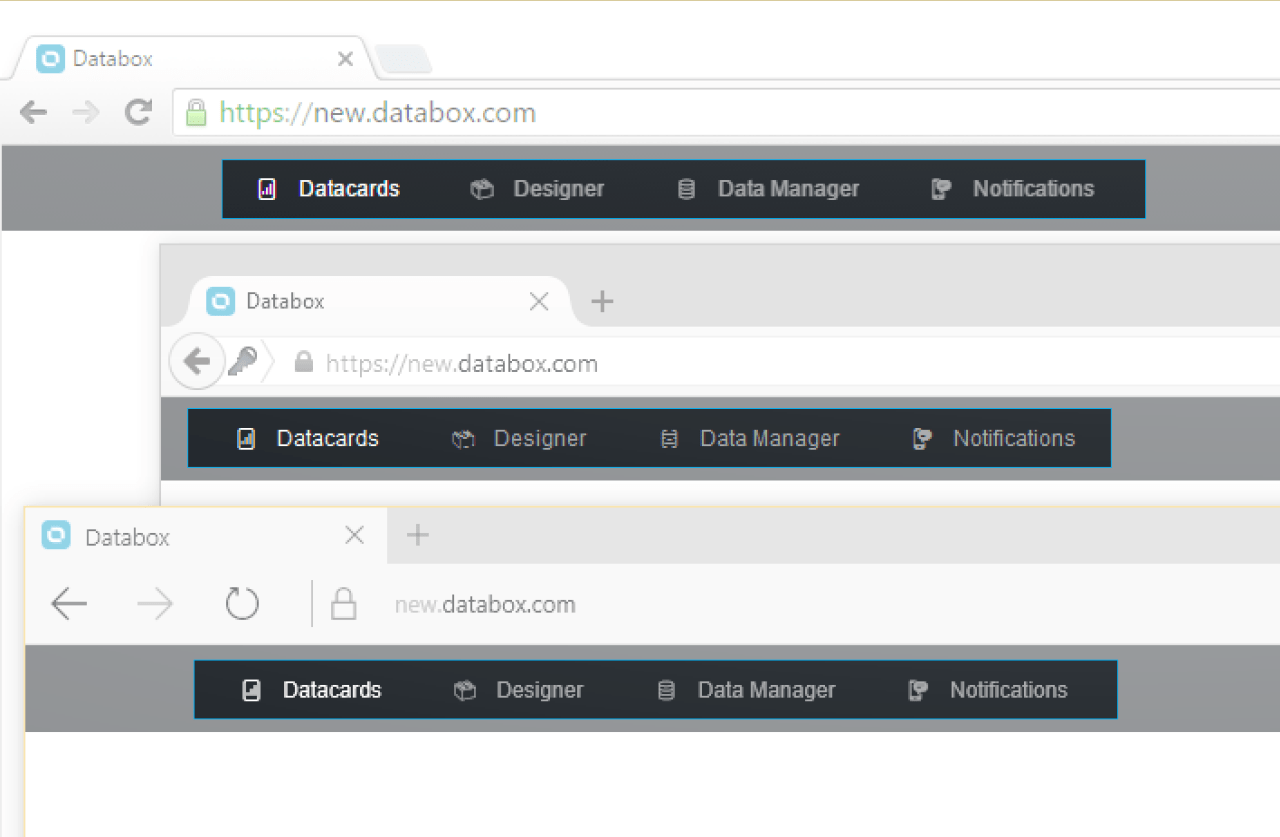Add a new tab in Firefox window
The width and height of the screenshot is (1280, 837).
pos(602,301)
